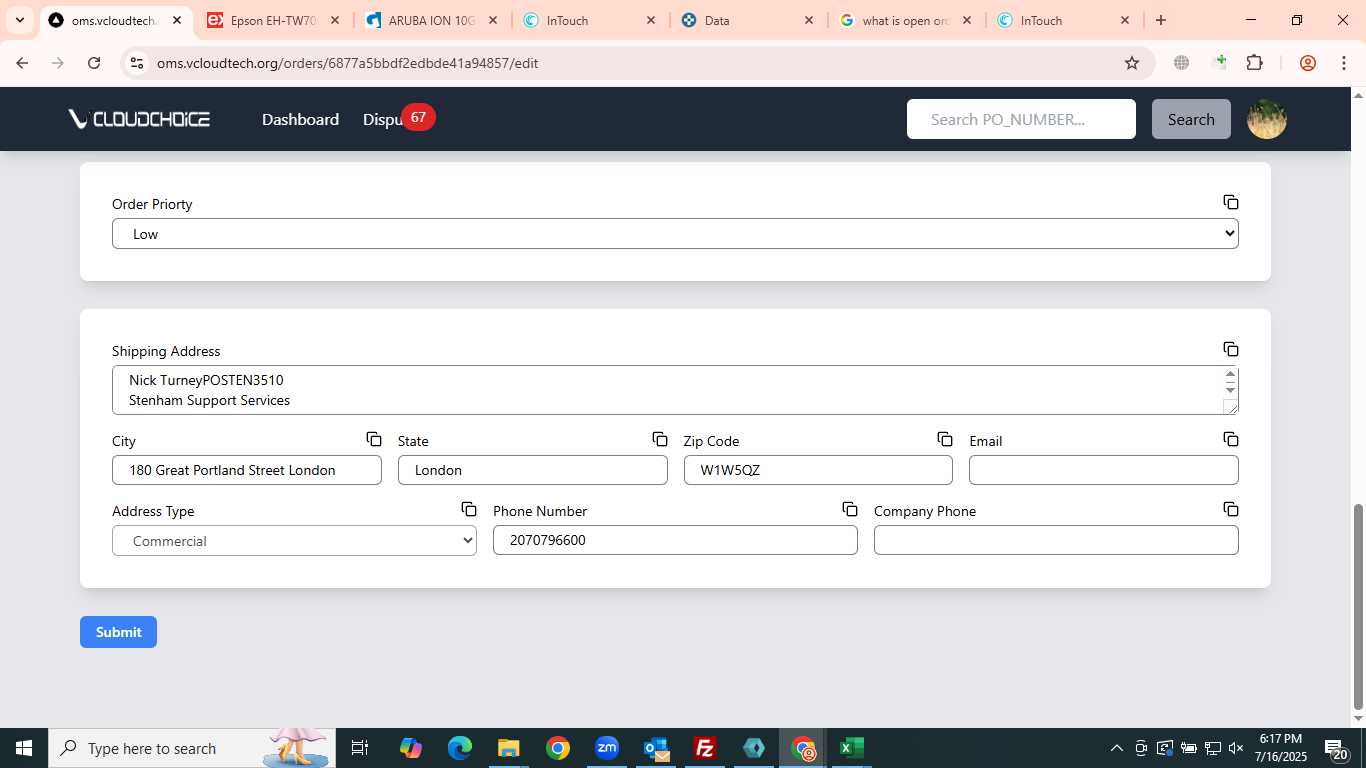Image resolution: width=1366 pixels, height=768 pixels.
Task: Close the oms.vcloudtech tab
Action: 177,20
